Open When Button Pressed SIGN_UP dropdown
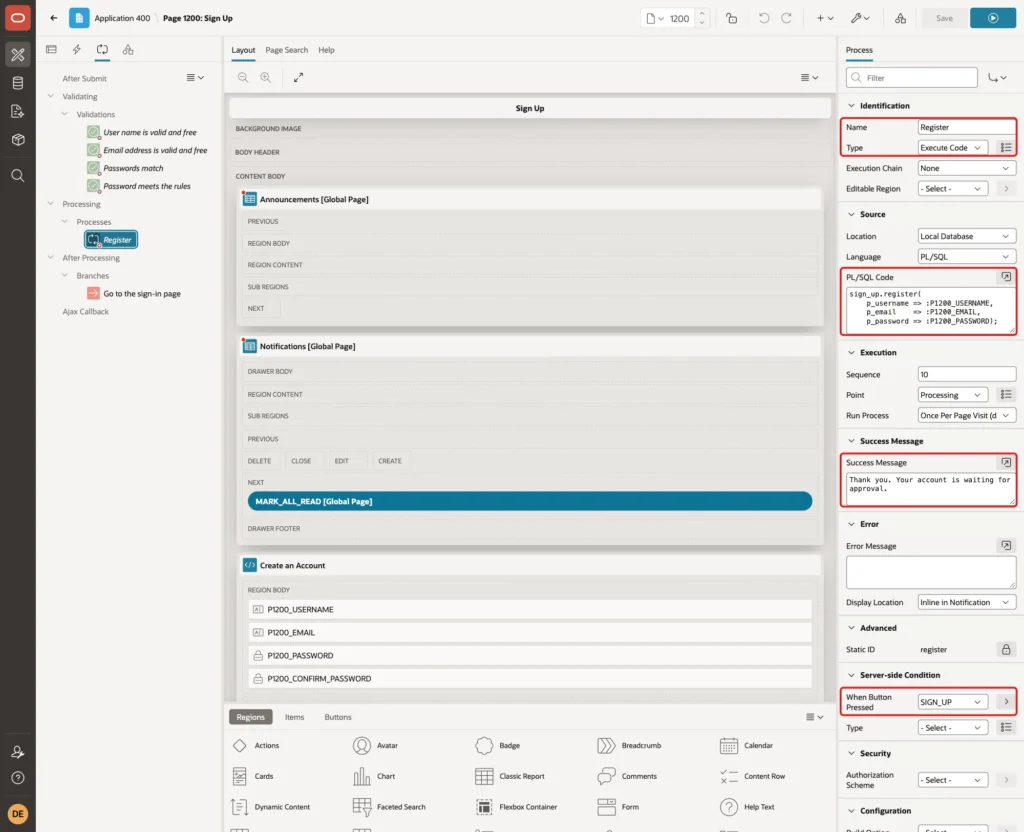 coord(952,702)
